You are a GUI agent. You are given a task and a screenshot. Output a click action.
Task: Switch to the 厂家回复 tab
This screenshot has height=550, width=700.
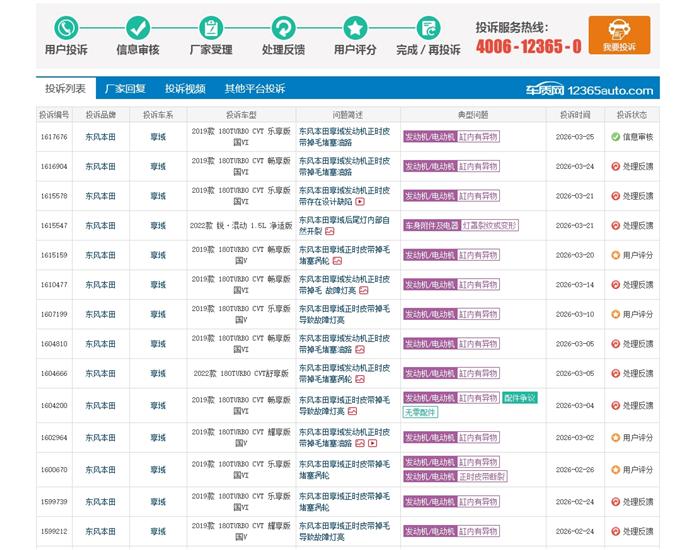(125, 88)
